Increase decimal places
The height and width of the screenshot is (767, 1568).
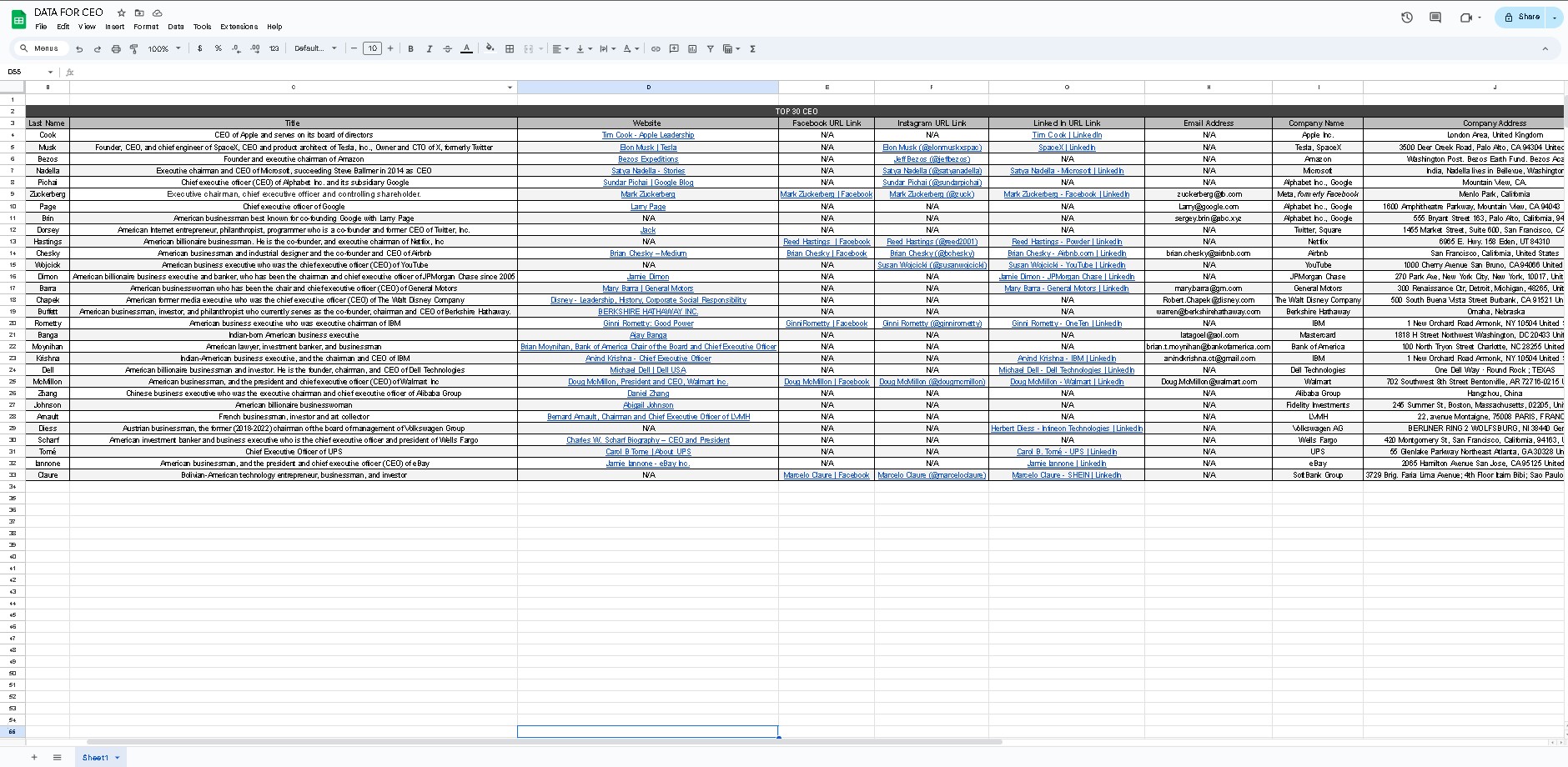click(255, 48)
